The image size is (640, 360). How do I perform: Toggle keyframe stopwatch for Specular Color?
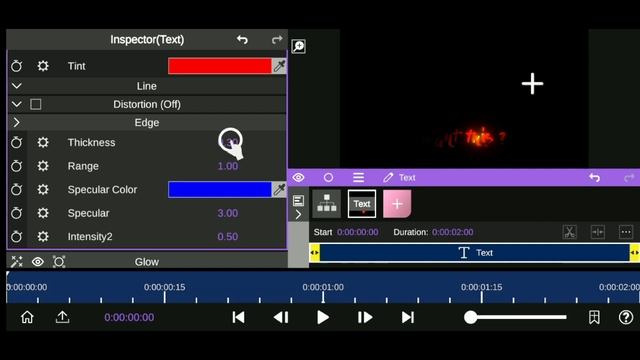click(16, 189)
